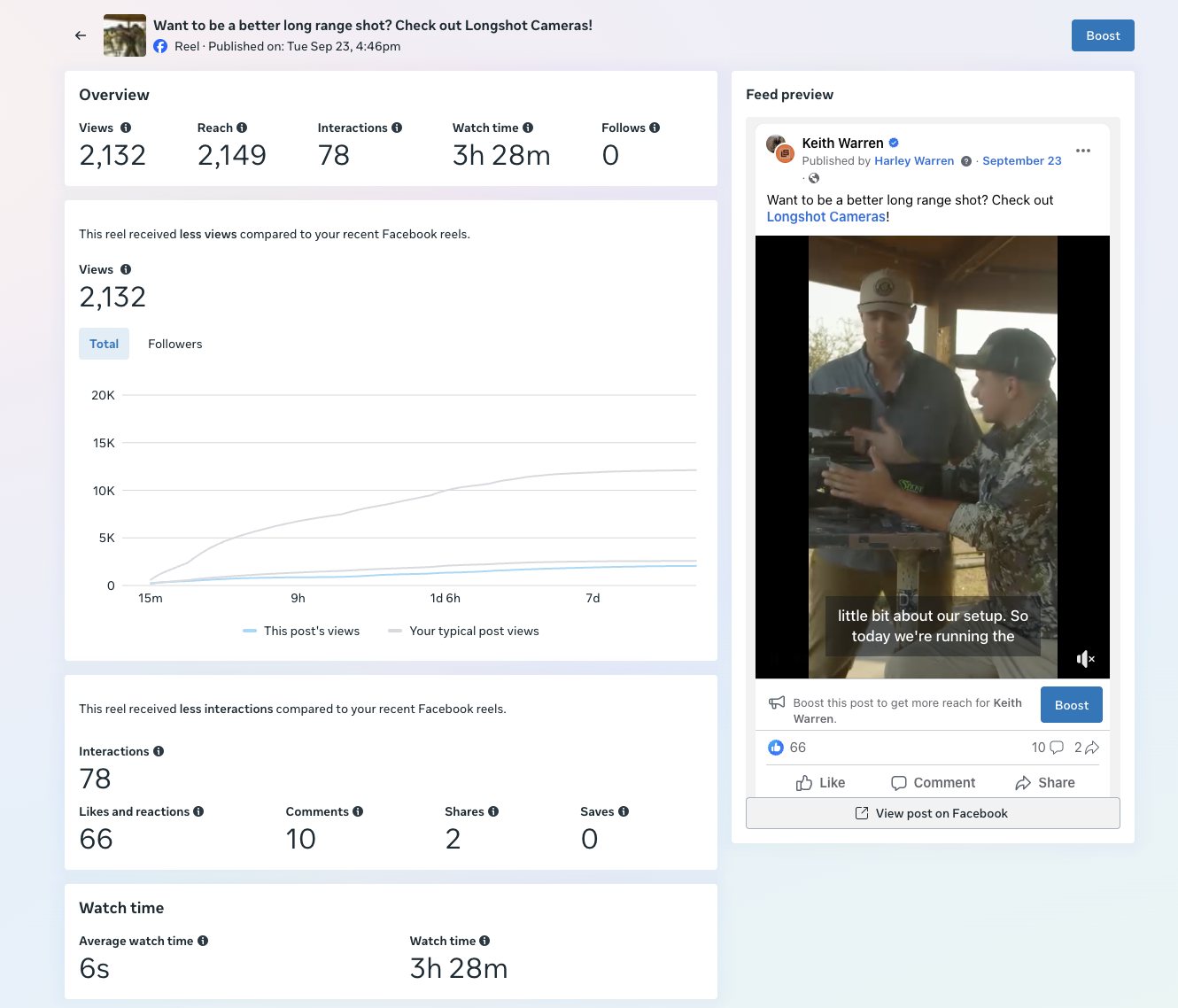The image size is (1178, 1008).
Task: Open the info icon next to Overview Views
Action: click(x=126, y=128)
